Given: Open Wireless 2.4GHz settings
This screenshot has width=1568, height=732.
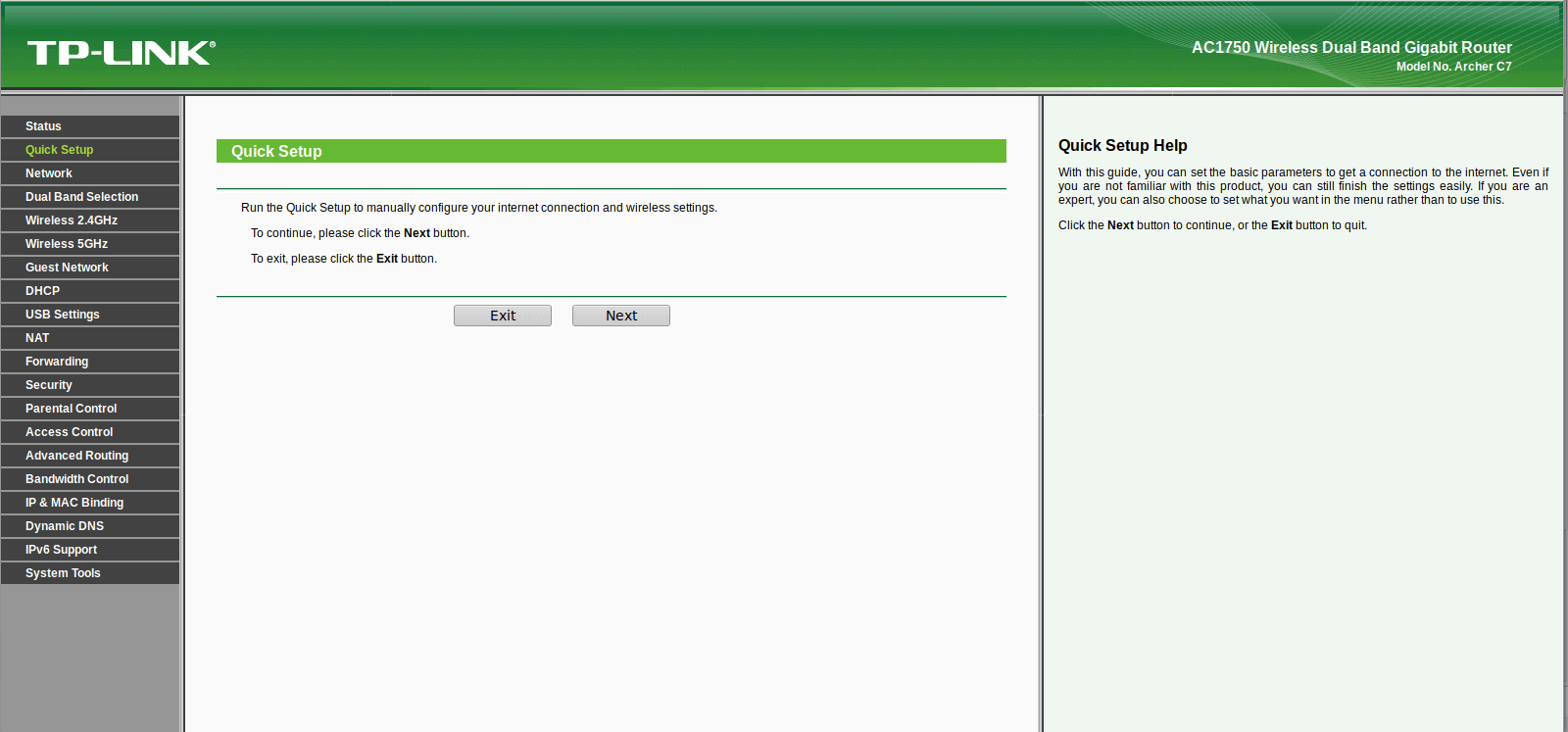Looking at the screenshot, I should click(x=90, y=220).
